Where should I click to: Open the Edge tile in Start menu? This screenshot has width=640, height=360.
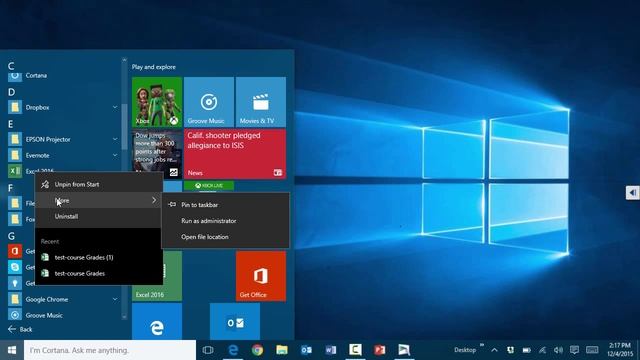157,322
